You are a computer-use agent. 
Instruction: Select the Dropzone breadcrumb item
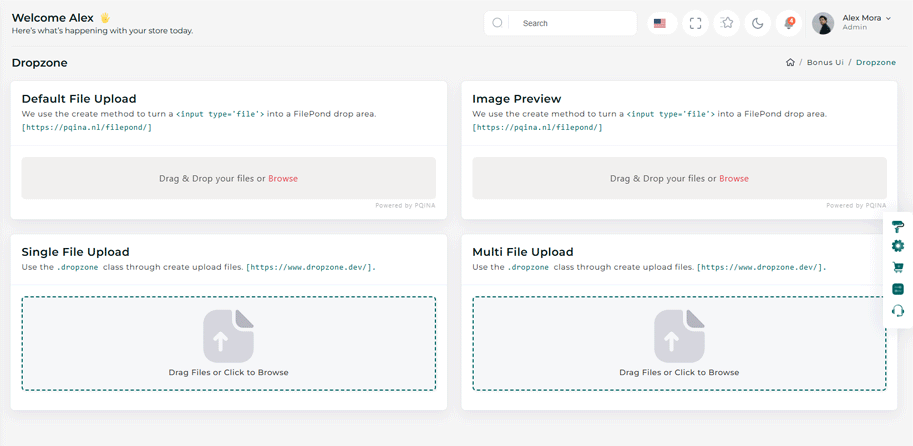click(x=875, y=62)
